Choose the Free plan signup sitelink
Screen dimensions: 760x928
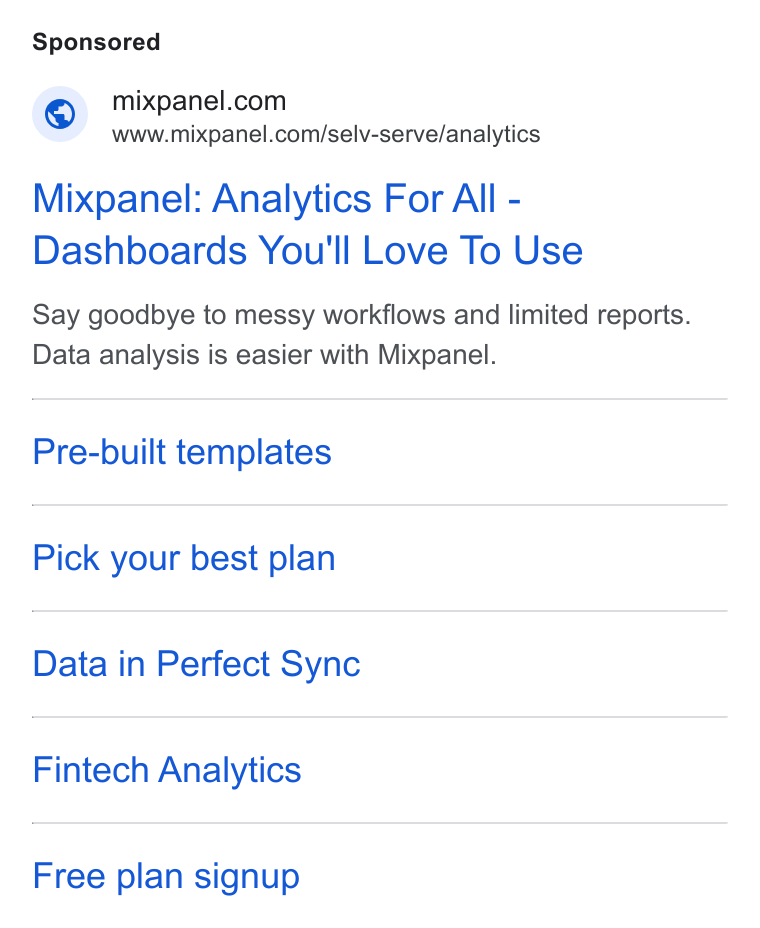tap(166, 876)
